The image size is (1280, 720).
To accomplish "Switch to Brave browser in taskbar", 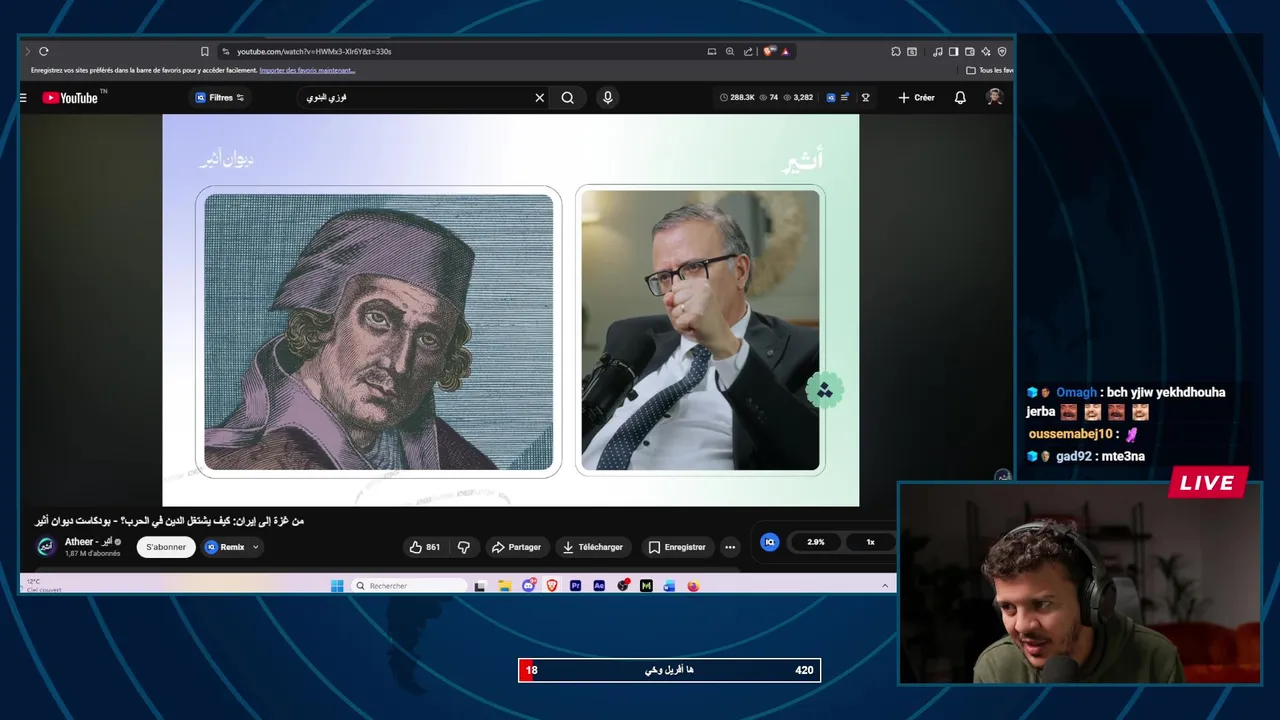I will pyautogui.click(x=552, y=586).
